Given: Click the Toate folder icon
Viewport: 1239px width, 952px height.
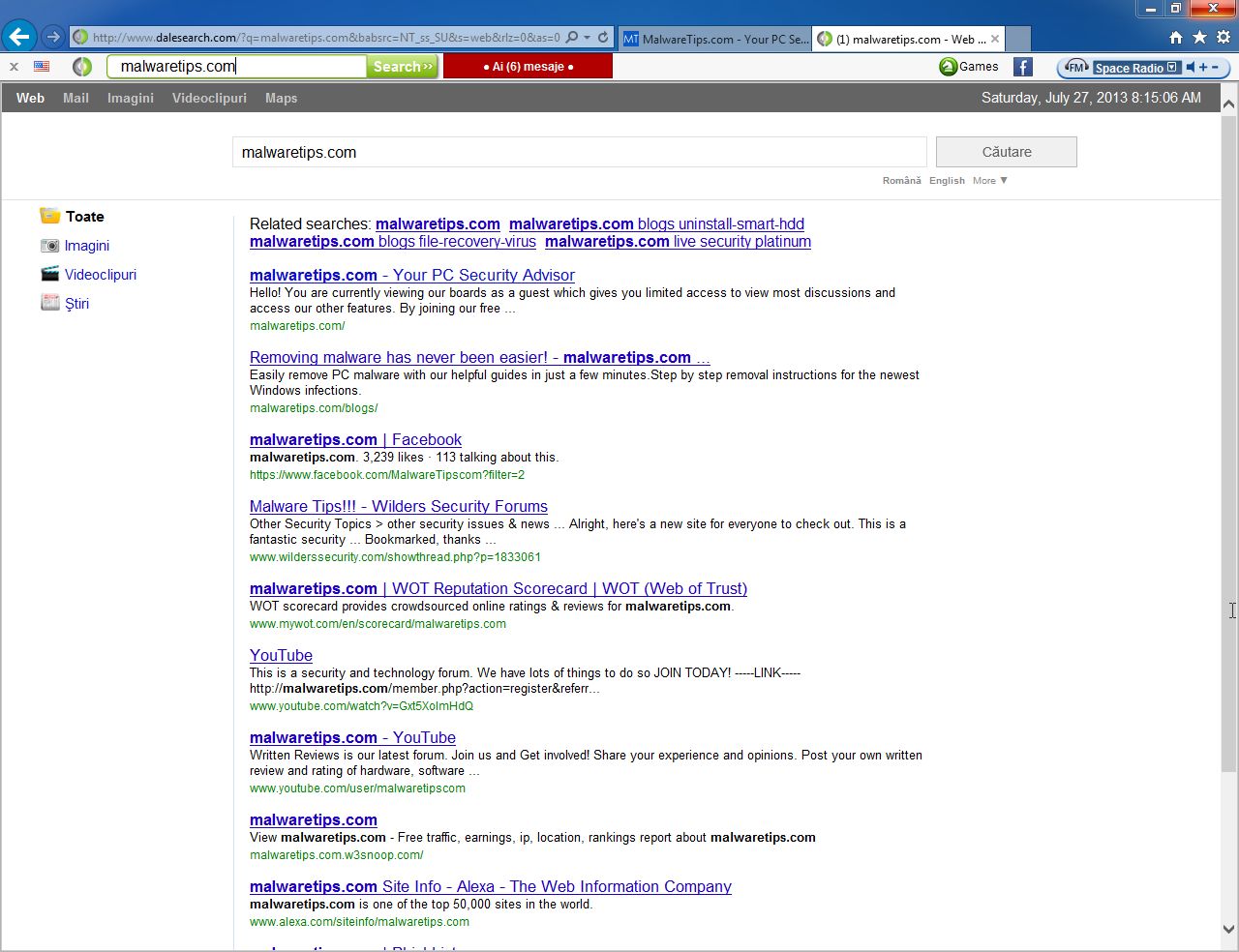Looking at the screenshot, I should tap(50, 216).
